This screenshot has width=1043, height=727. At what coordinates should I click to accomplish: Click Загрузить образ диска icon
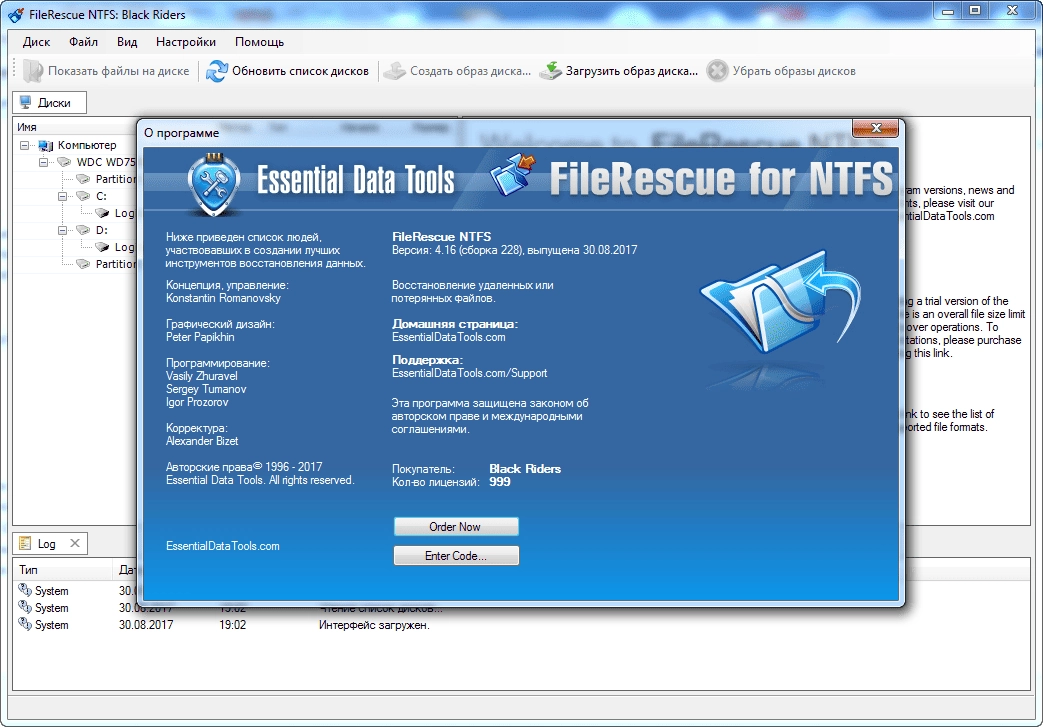click(550, 71)
